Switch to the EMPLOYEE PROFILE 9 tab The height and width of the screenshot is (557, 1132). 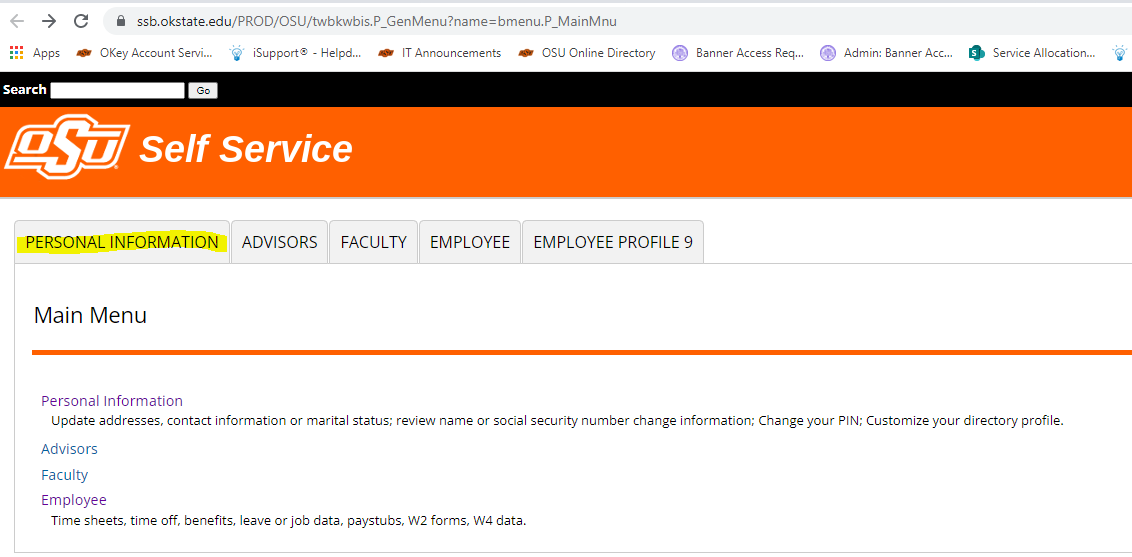(613, 242)
